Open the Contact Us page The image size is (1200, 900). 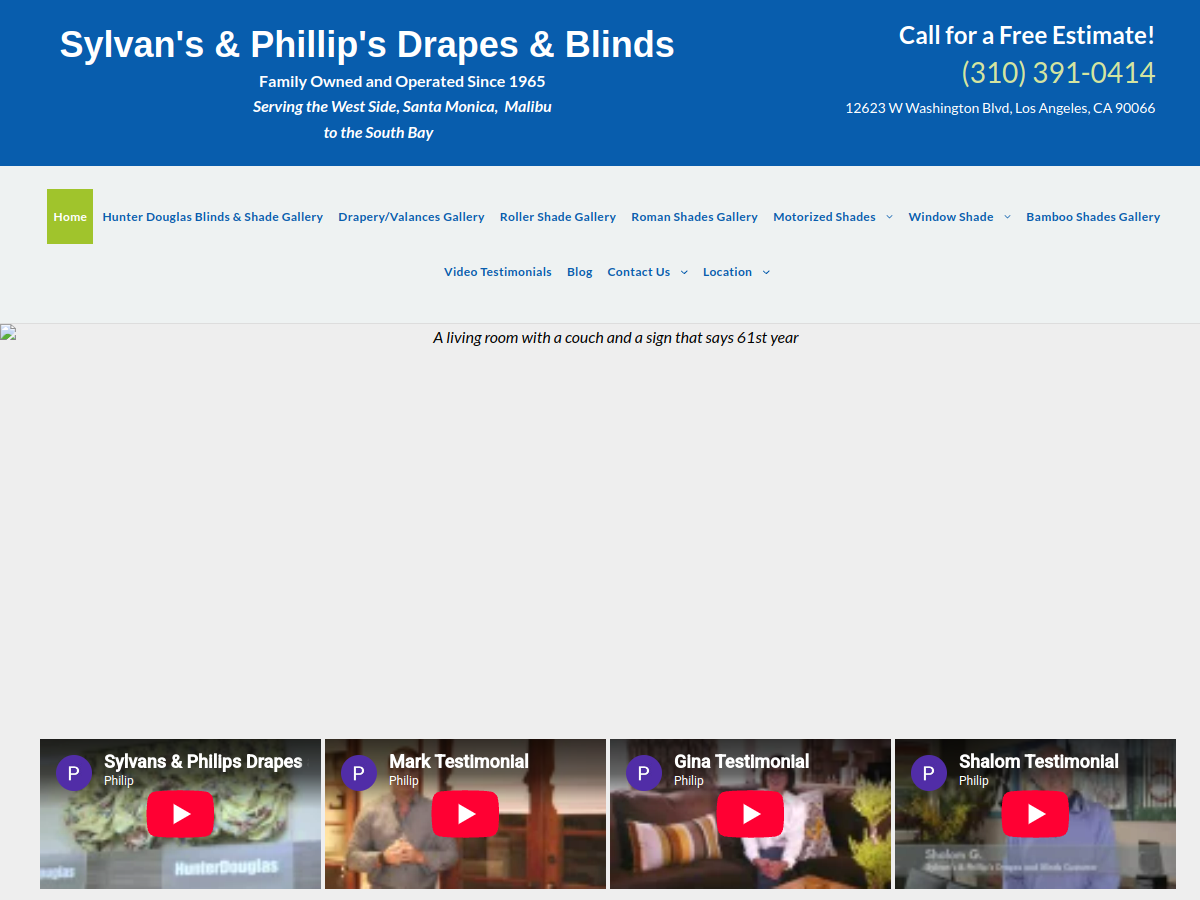[x=639, y=272]
